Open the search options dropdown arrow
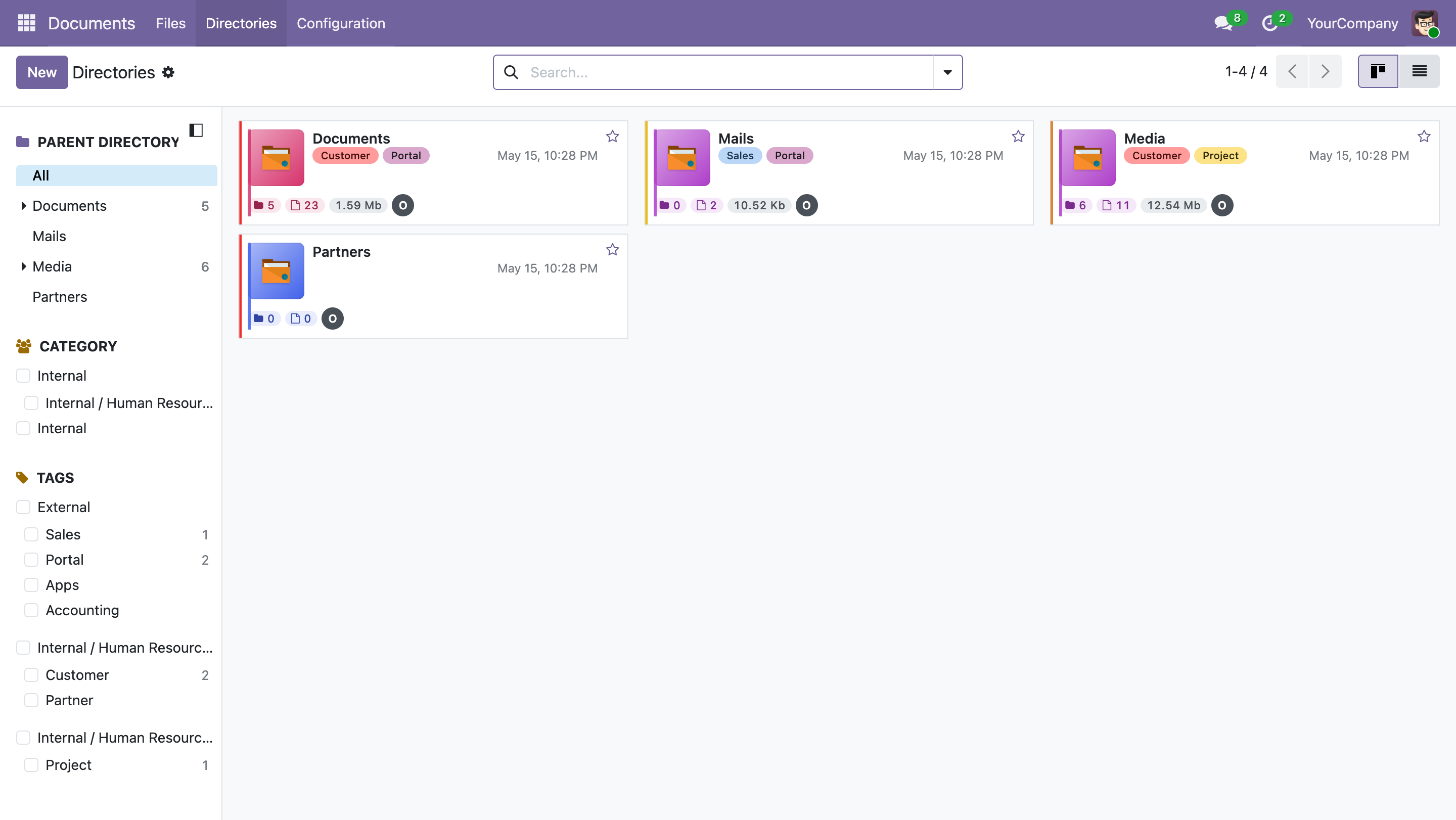Image resolution: width=1456 pixels, height=820 pixels. click(x=948, y=72)
